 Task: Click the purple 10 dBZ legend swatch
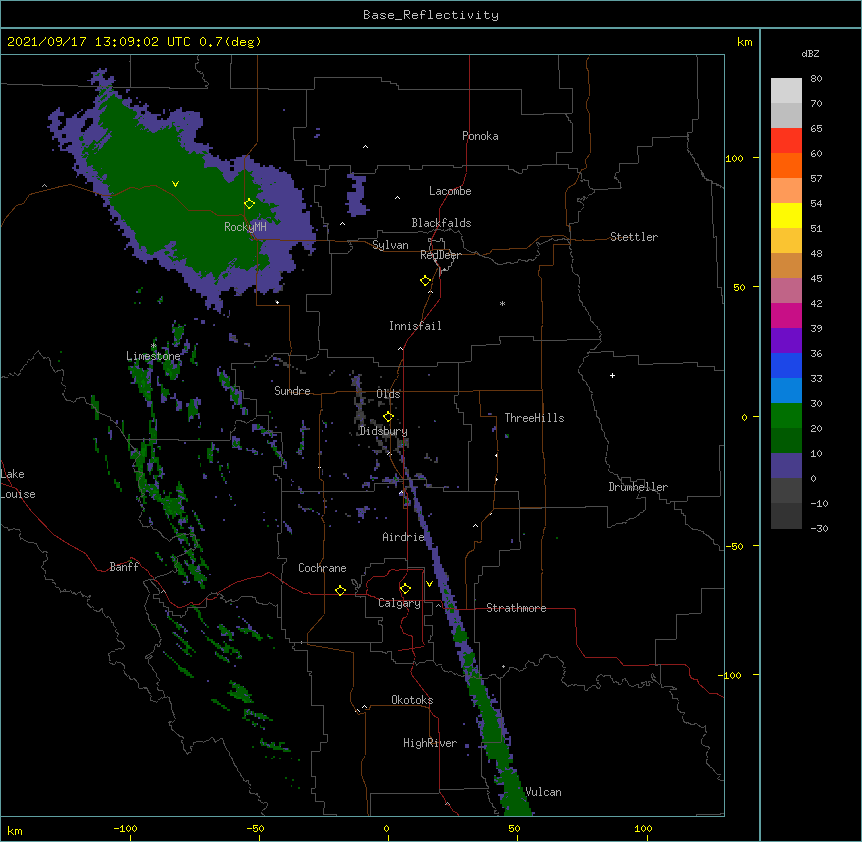tap(786, 466)
